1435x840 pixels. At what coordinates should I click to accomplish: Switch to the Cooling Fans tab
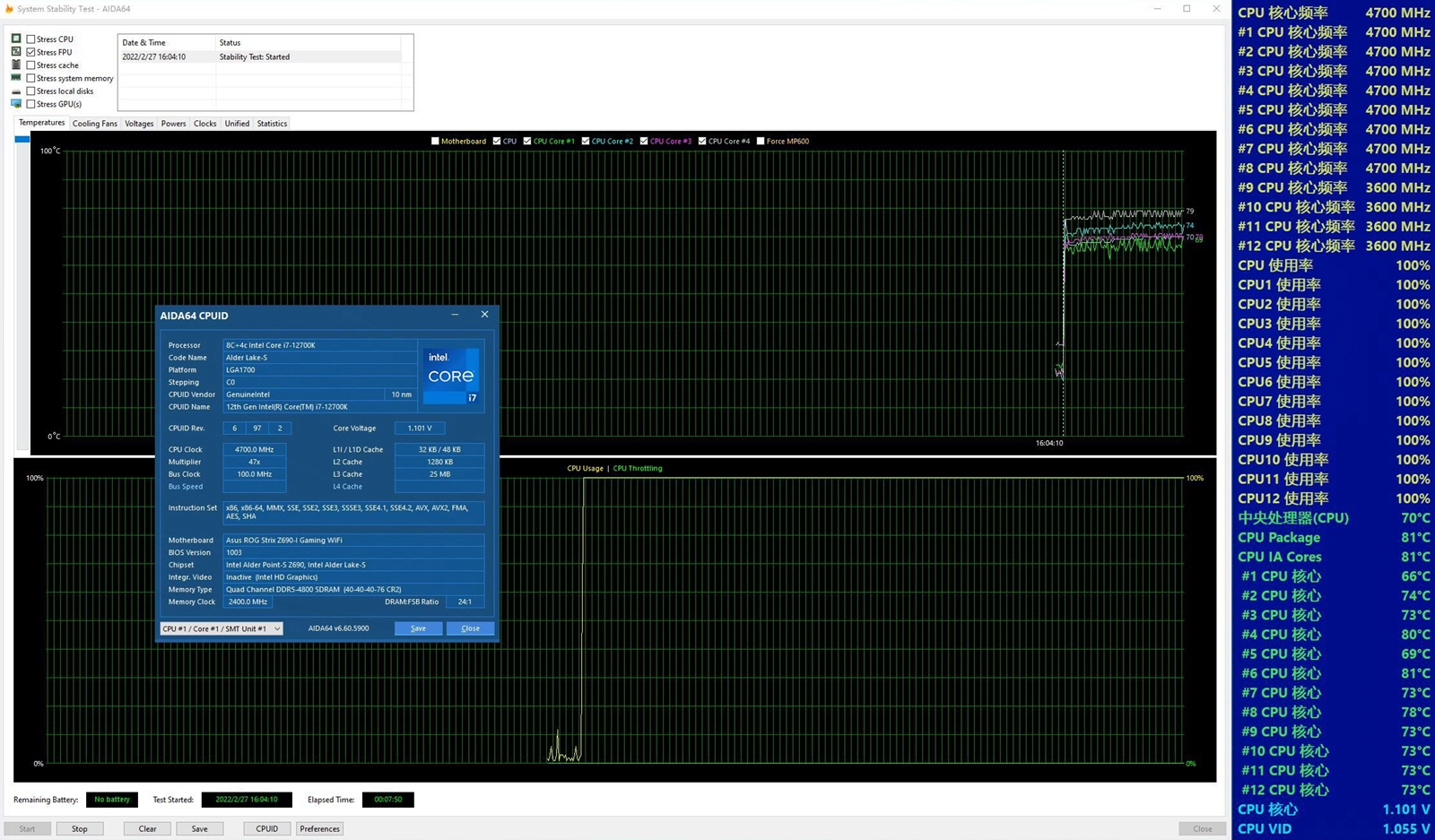pyautogui.click(x=95, y=124)
